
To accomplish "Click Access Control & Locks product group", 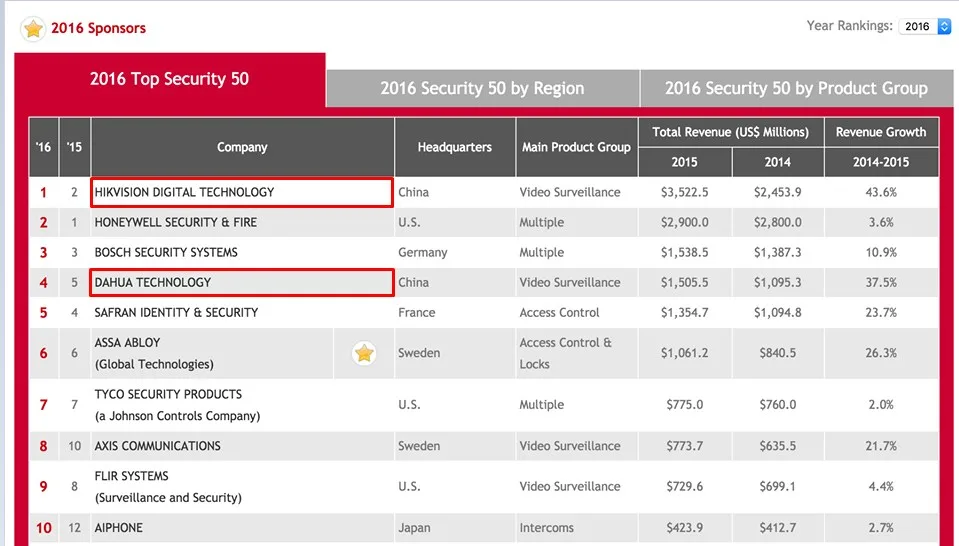I will tap(565, 353).
